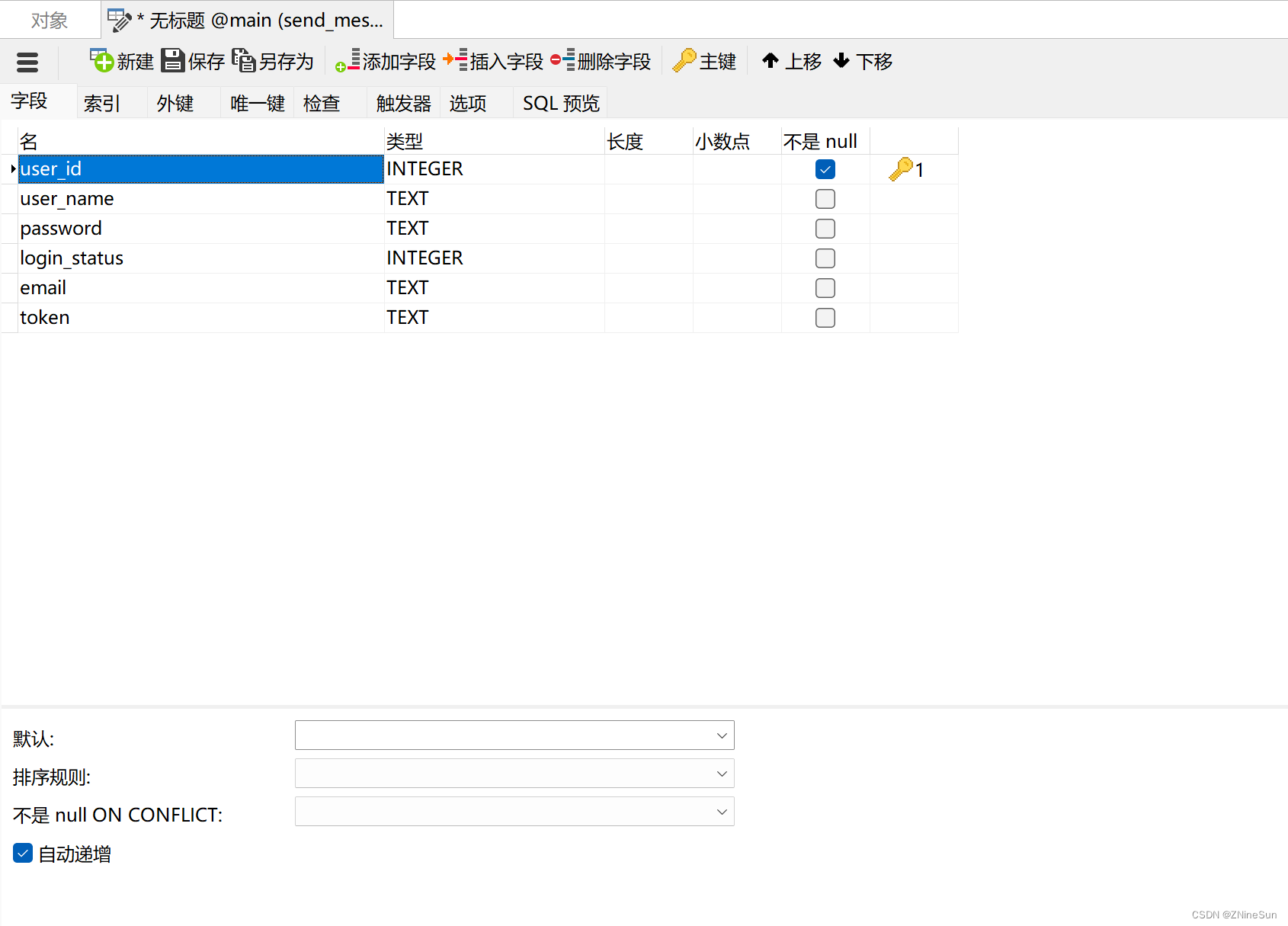Image resolution: width=1288 pixels, height=926 pixels.
Task: Open the SQL 预览 tab
Action: pos(561,103)
